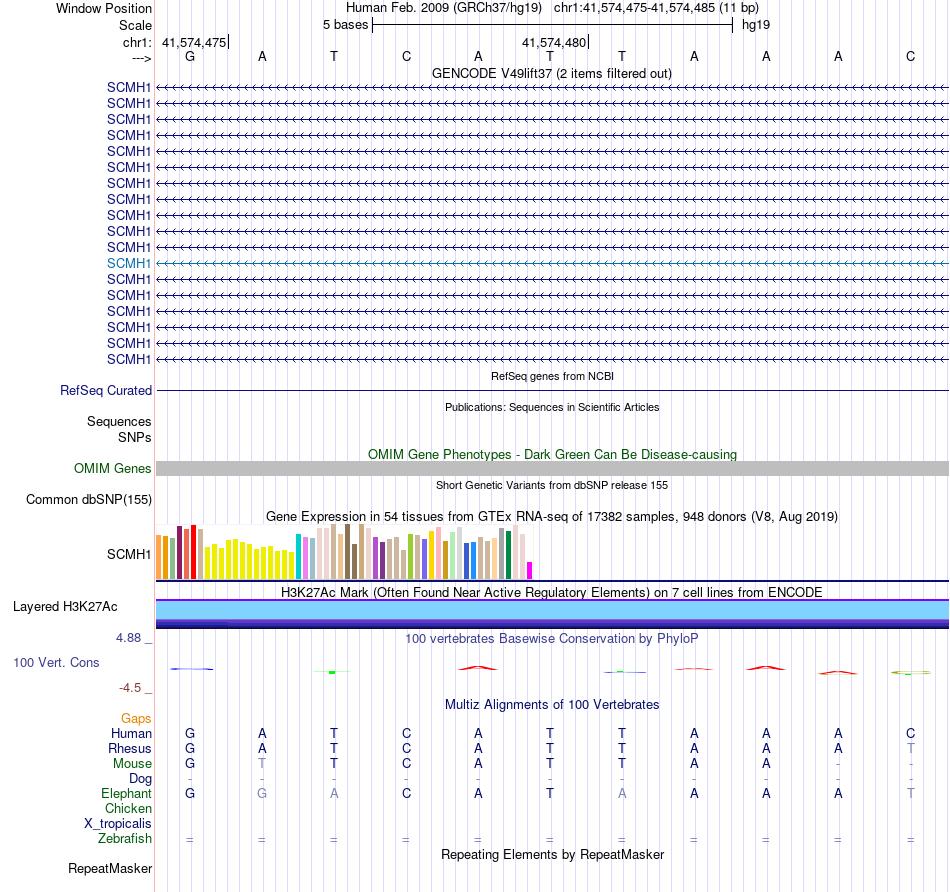Viewport: 950px width, 892px height.
Task: Select the Window Position label
Action: click(104, 8)
